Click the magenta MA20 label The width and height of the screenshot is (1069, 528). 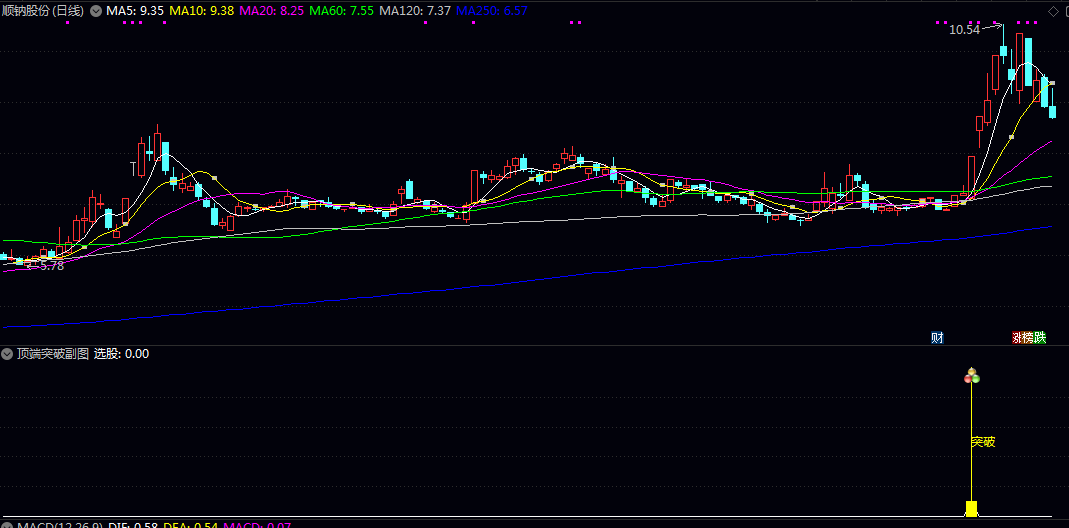272,11
